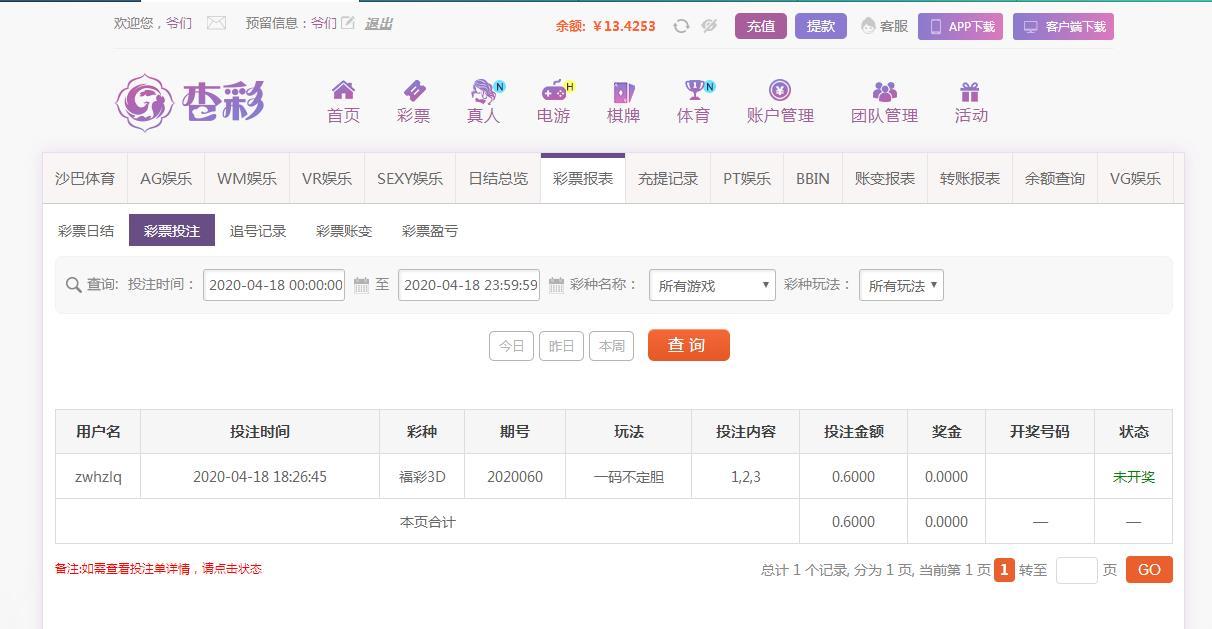
Task: Click username cell zwhzlq
Action: [x=98, y=477]
